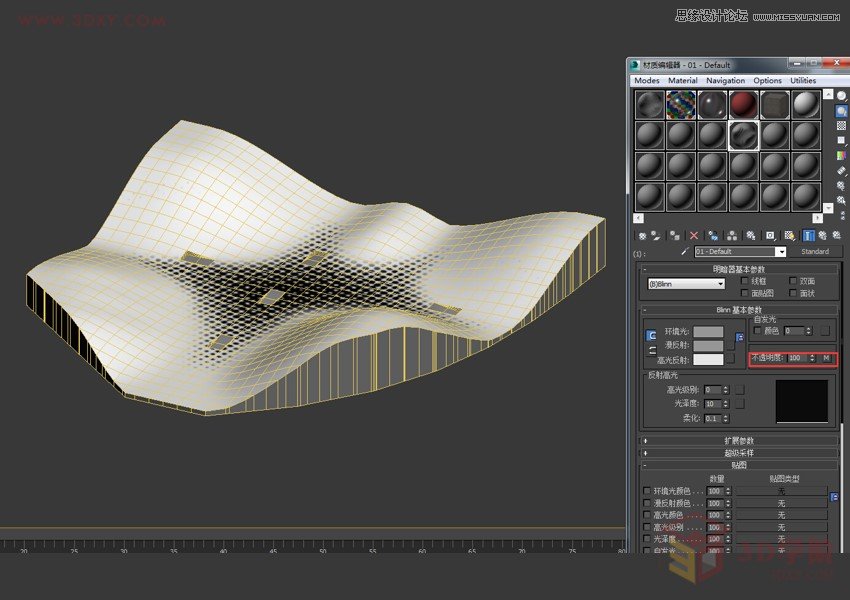Open the Material menu

coord(683,80)
